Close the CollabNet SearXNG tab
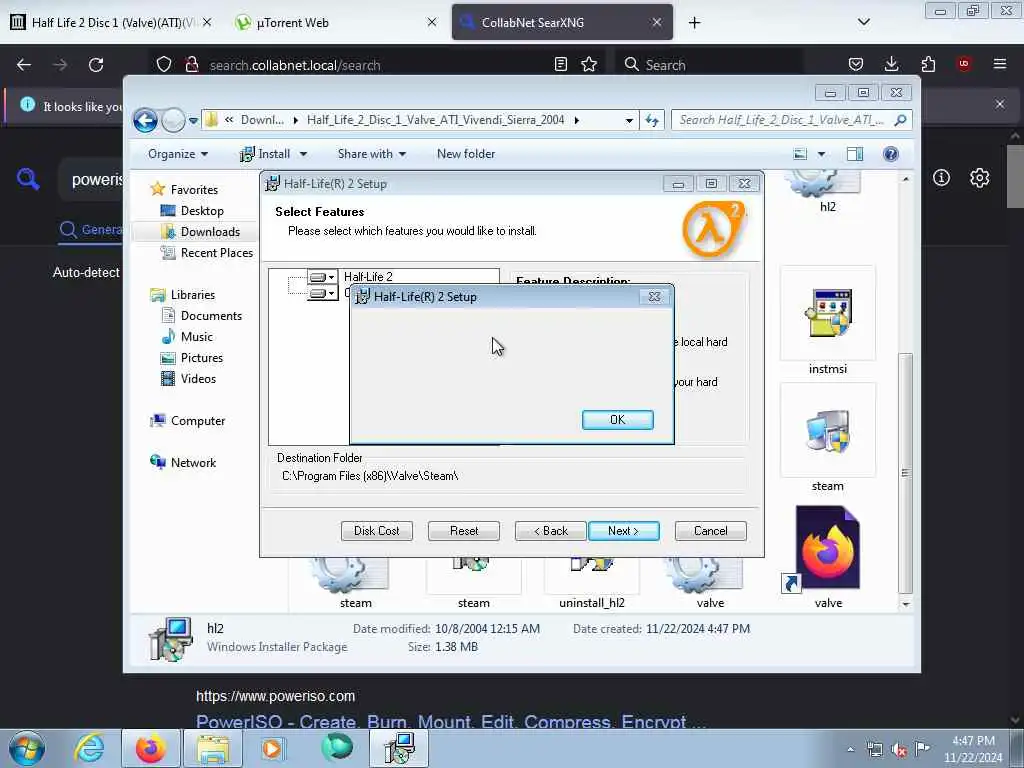Image resolution: width=1024 pixels, height=768 pixels. [657, 22]
